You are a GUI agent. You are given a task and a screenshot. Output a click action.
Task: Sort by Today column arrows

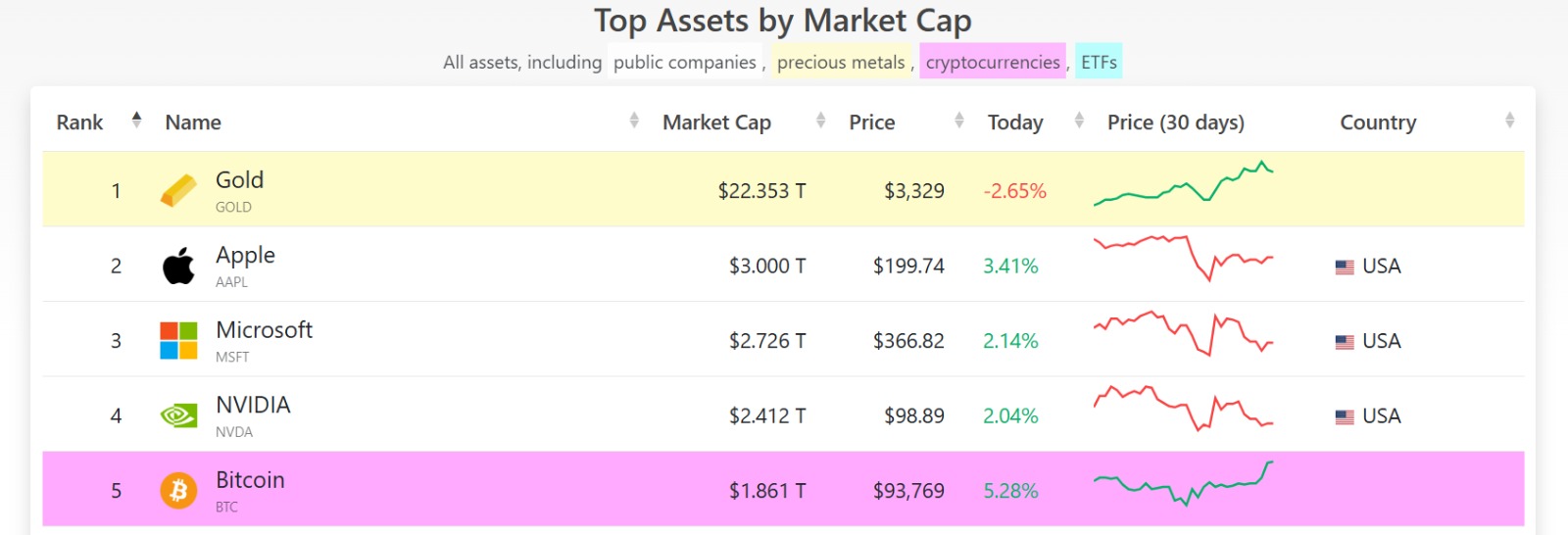coord(1079,121)
